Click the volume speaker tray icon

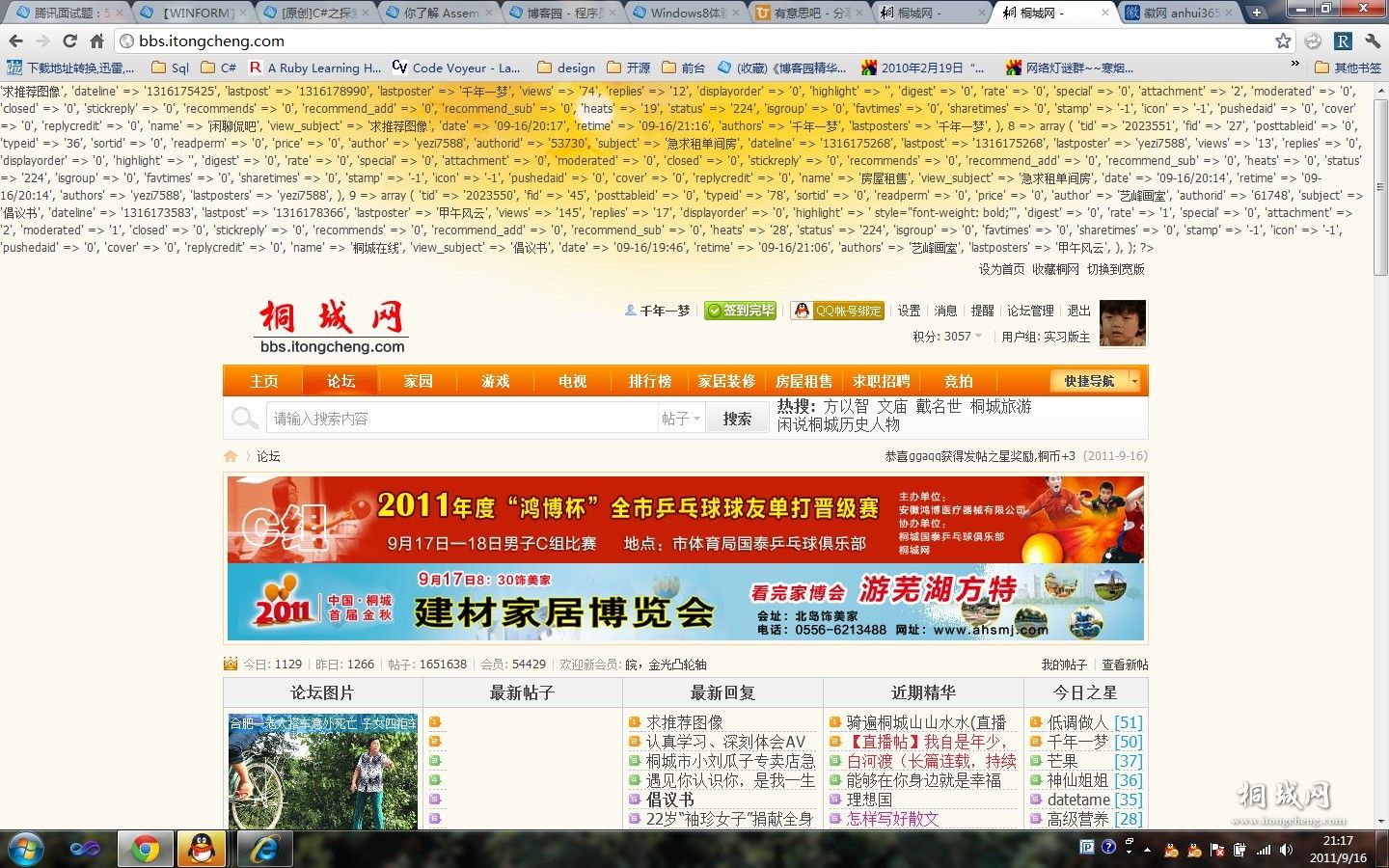(1286, 850)
